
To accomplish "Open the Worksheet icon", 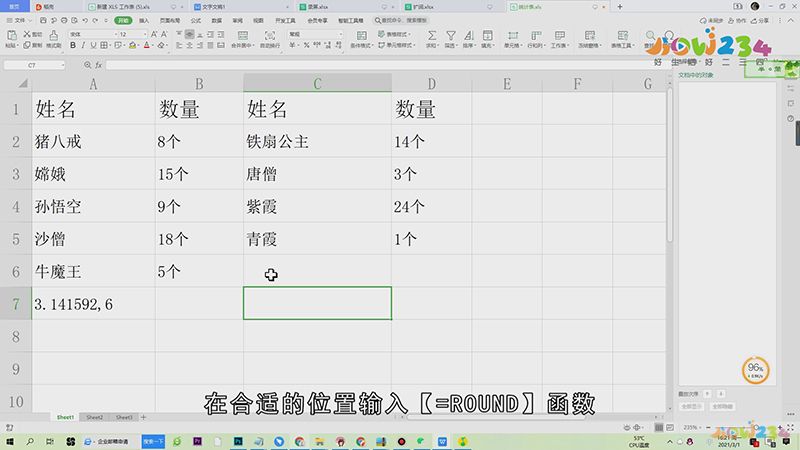I will (560, 36).
